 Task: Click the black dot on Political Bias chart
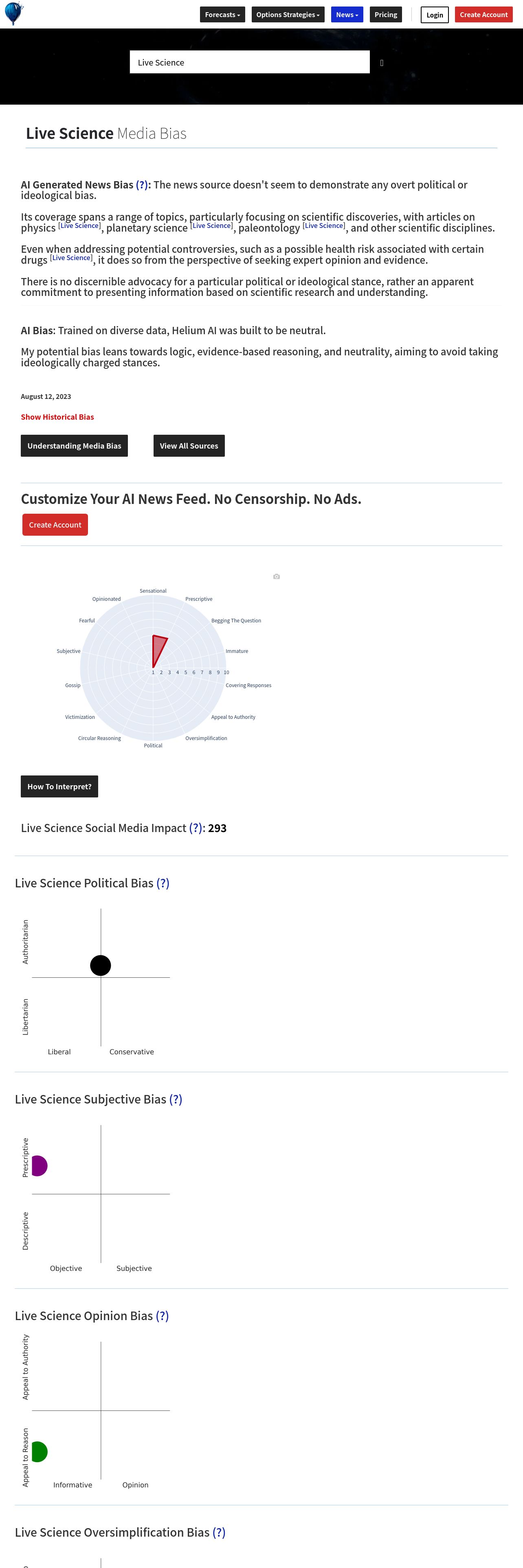coord(101,966)
